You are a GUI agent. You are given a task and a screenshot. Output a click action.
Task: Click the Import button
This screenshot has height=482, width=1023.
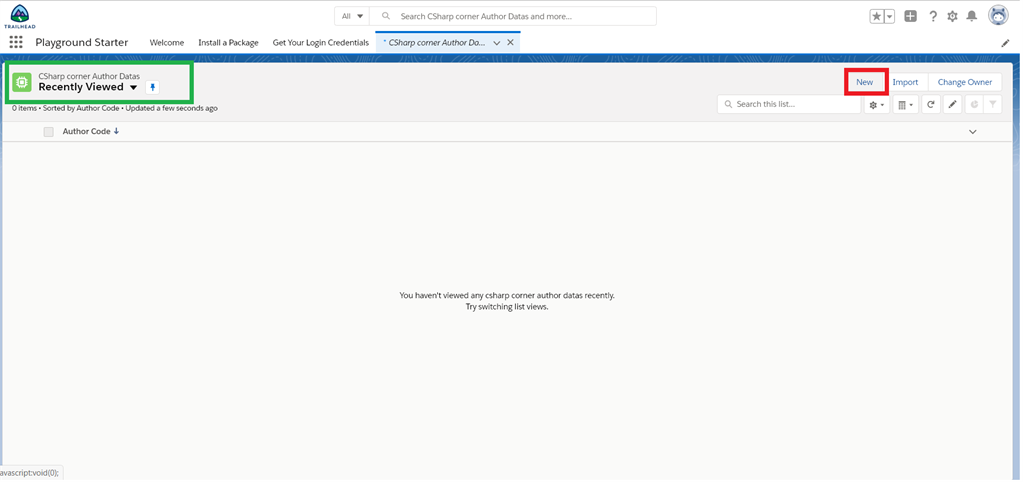point(906,82)
